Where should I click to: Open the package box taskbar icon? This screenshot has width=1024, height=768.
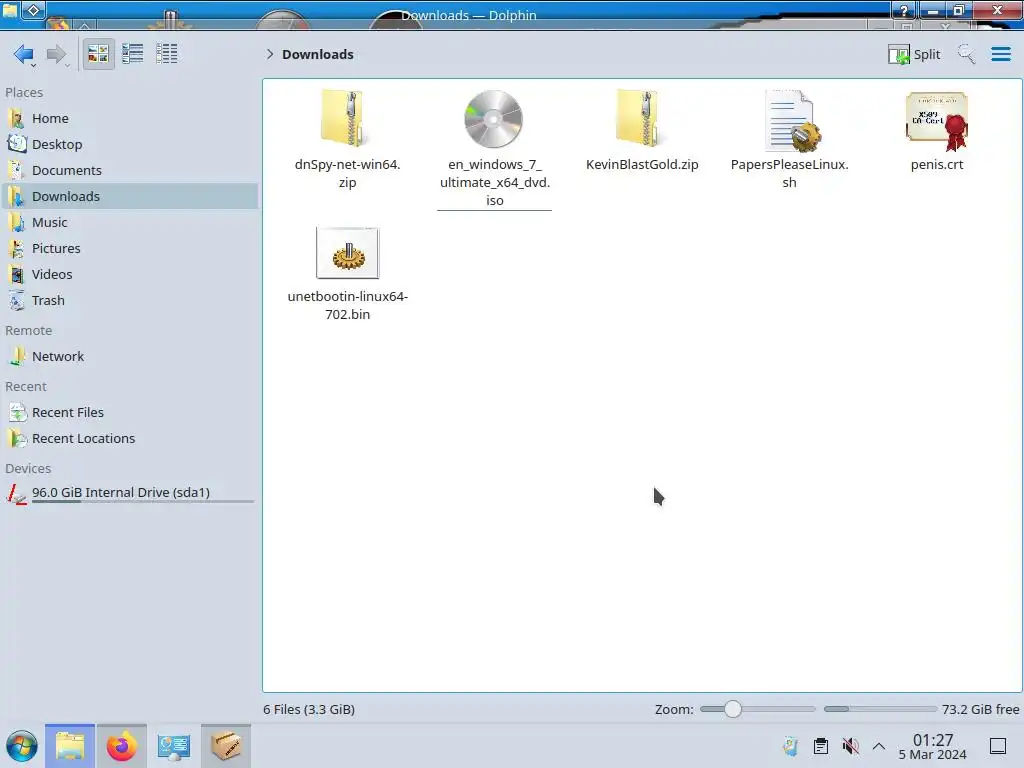(226, 746)
